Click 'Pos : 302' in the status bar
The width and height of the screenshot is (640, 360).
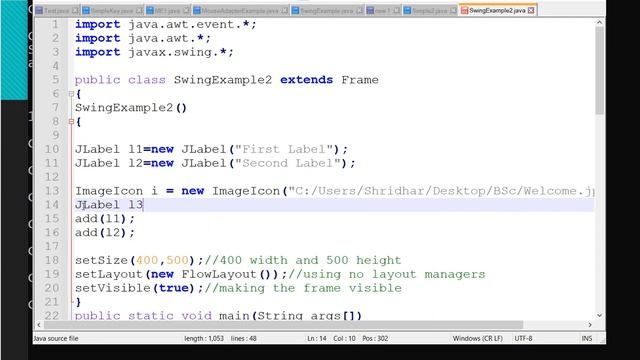click(x=375, y=338)
